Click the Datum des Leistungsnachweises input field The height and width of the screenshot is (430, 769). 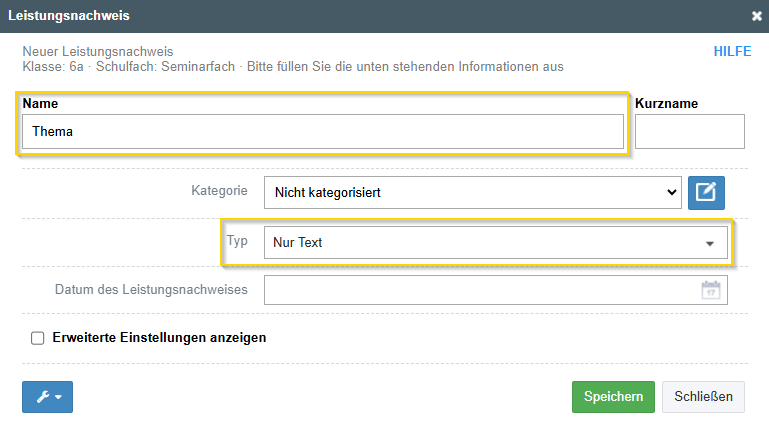pos(496,290)
